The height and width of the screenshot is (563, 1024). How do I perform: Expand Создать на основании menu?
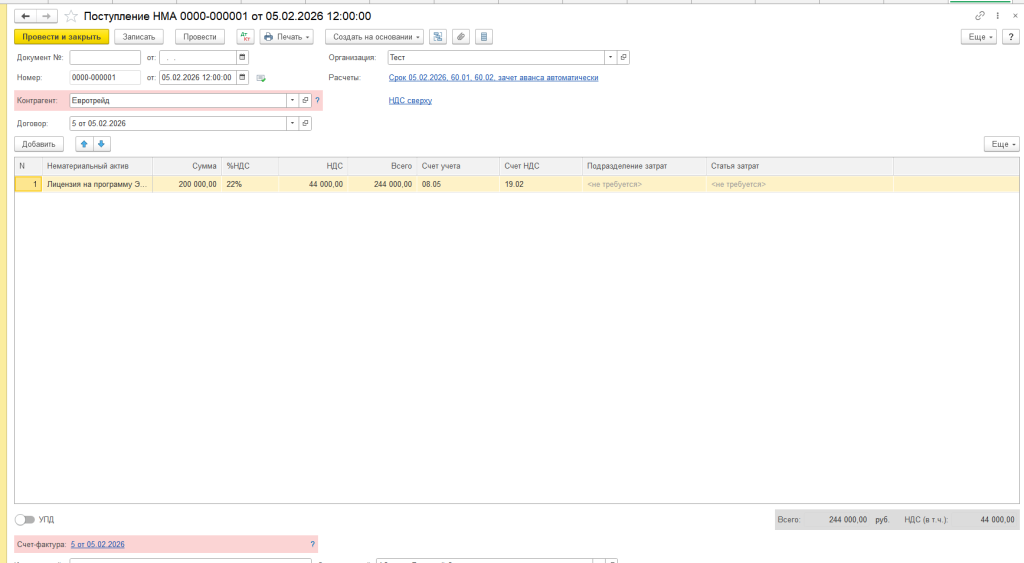[375, 37]
